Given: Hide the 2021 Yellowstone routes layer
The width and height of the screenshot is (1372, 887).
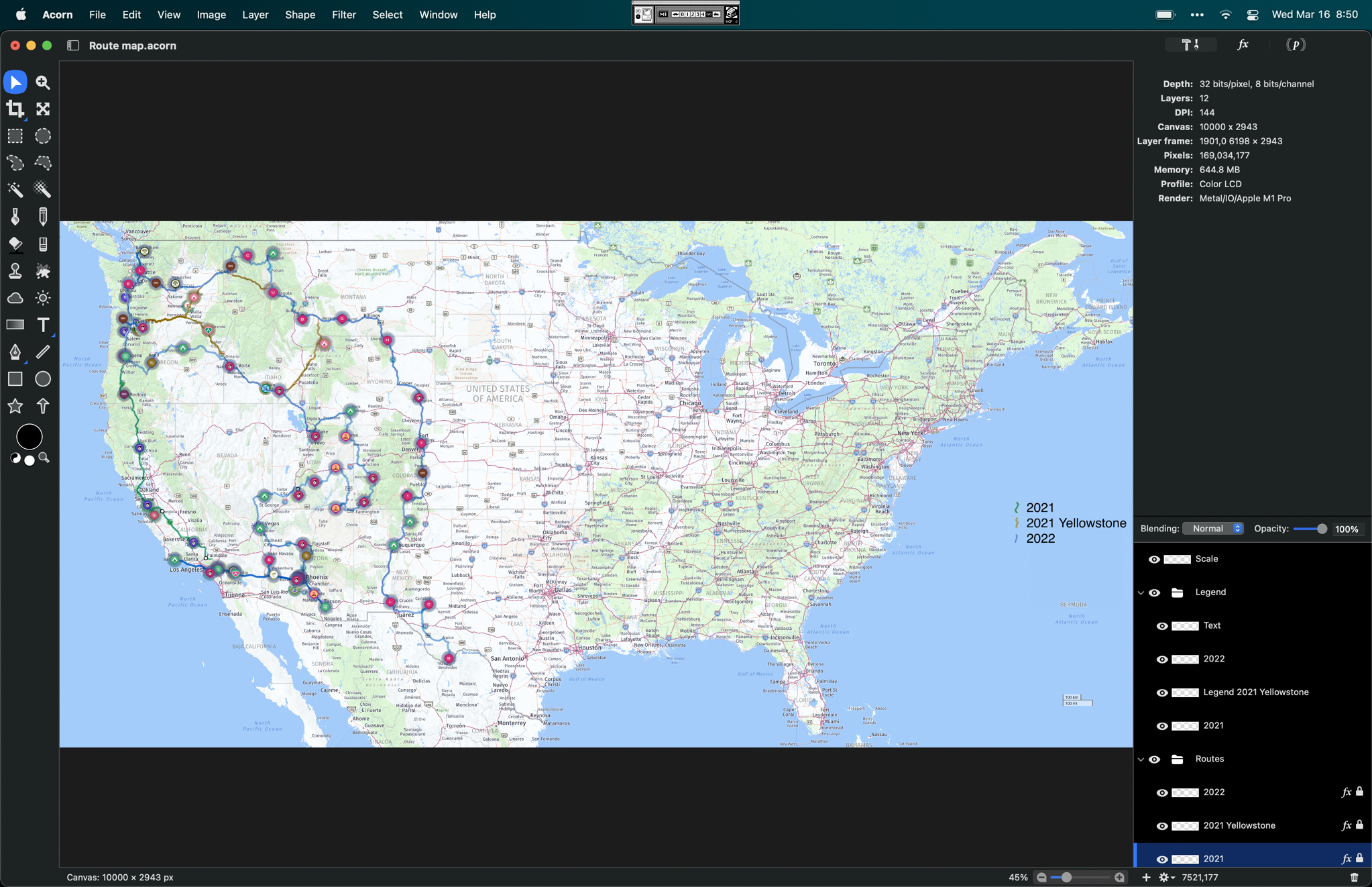Looking at the screenshot, I should [1161, 826].
